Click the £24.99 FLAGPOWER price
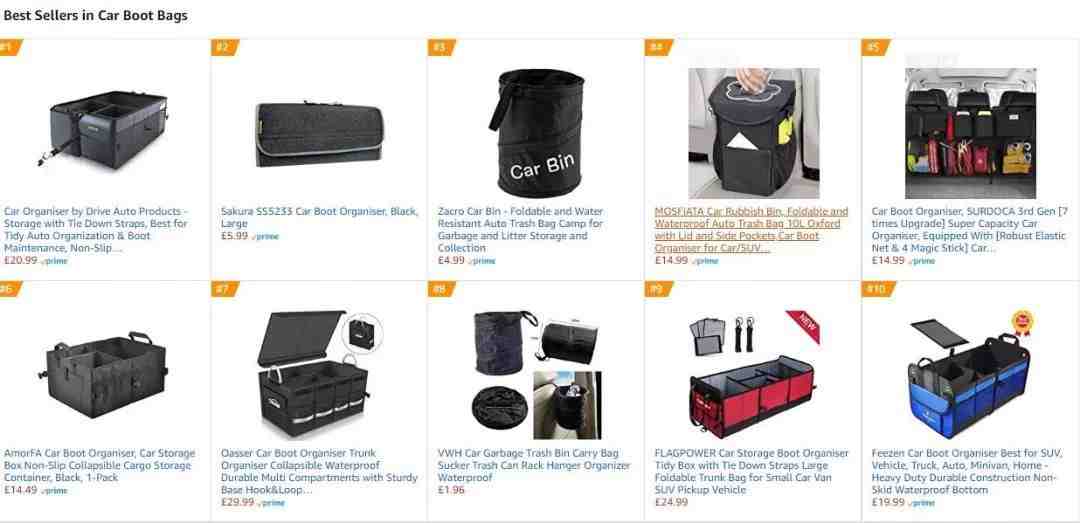This screenshot has width=1080, height=523. pos(671,502)
